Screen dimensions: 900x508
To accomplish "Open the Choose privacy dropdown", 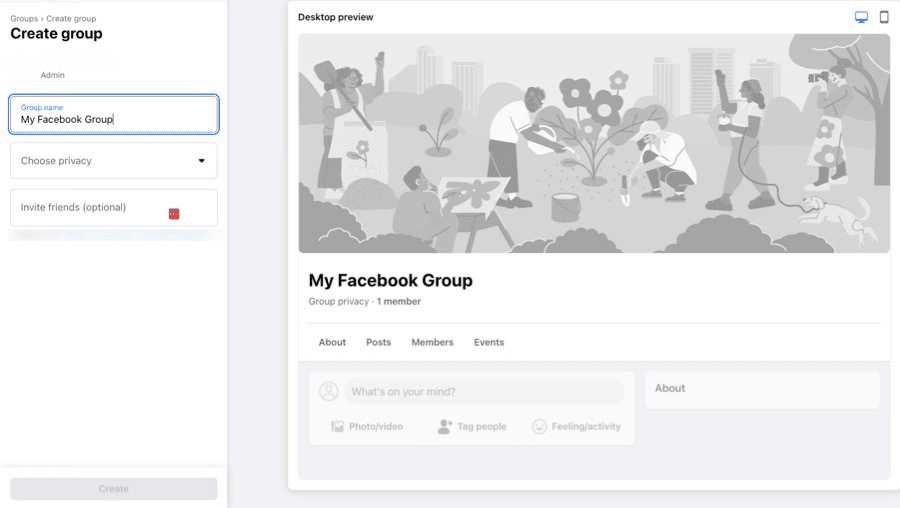I will 114,161.
